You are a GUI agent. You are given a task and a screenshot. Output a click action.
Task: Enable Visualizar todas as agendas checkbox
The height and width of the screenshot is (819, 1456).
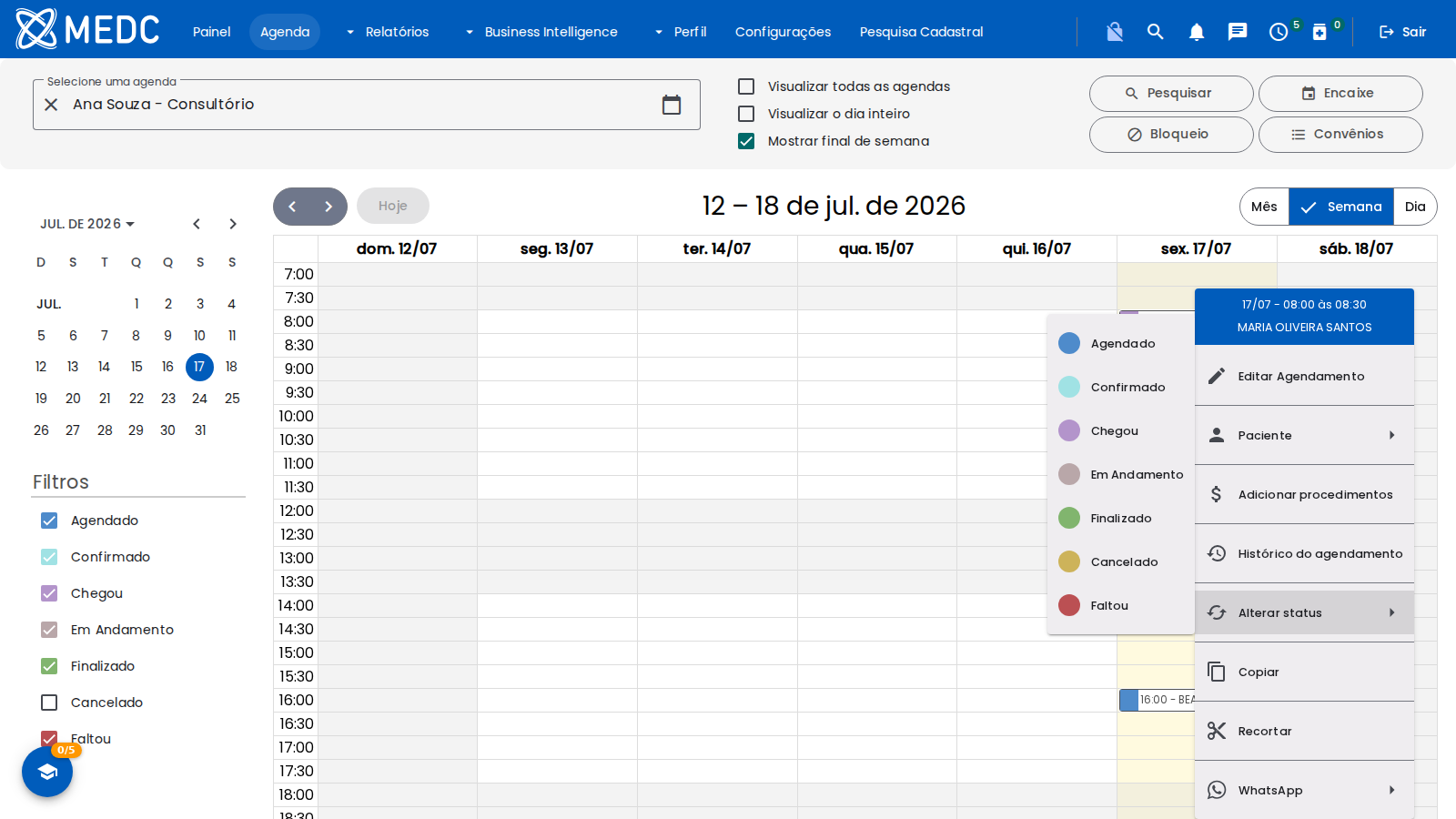coord(746,86)
